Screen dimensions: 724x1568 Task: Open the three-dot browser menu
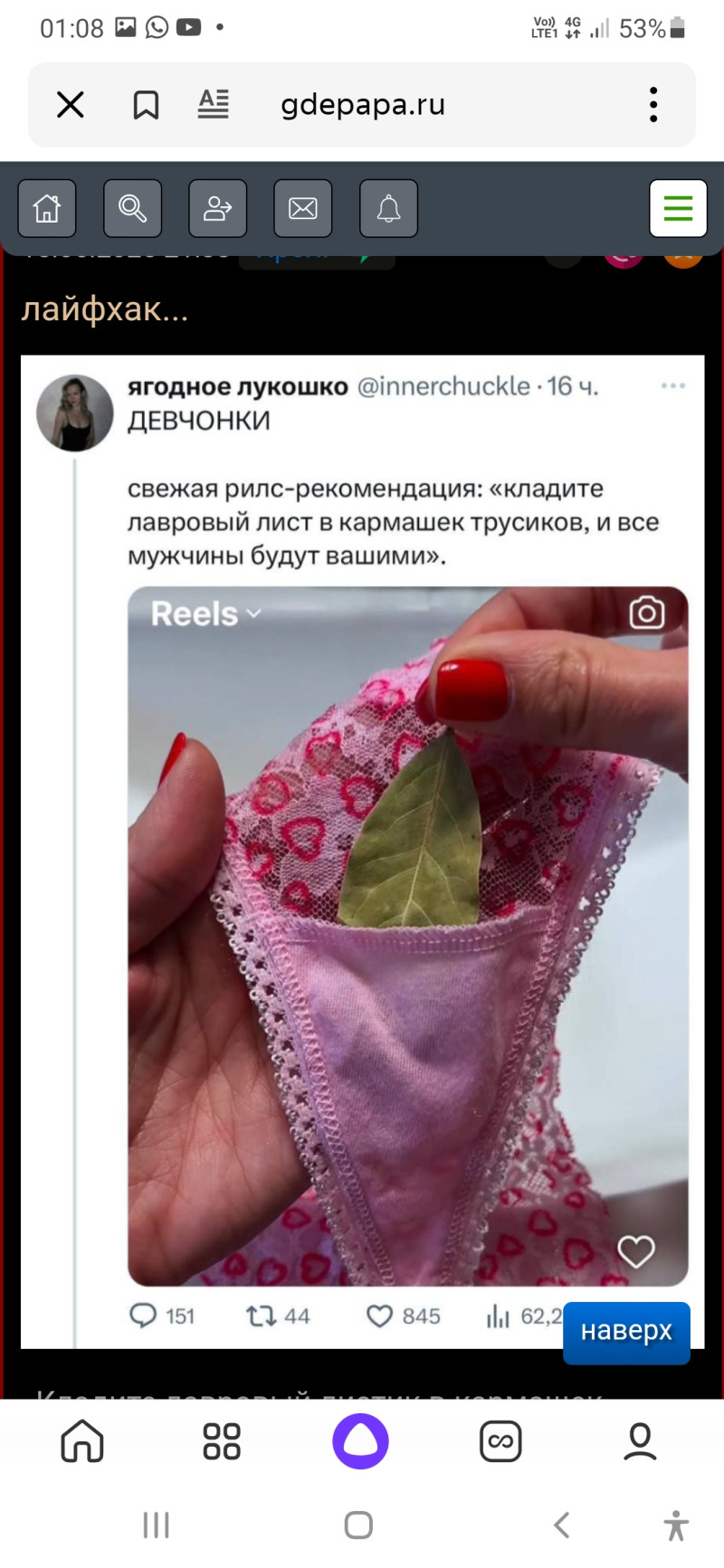(653, 105)
